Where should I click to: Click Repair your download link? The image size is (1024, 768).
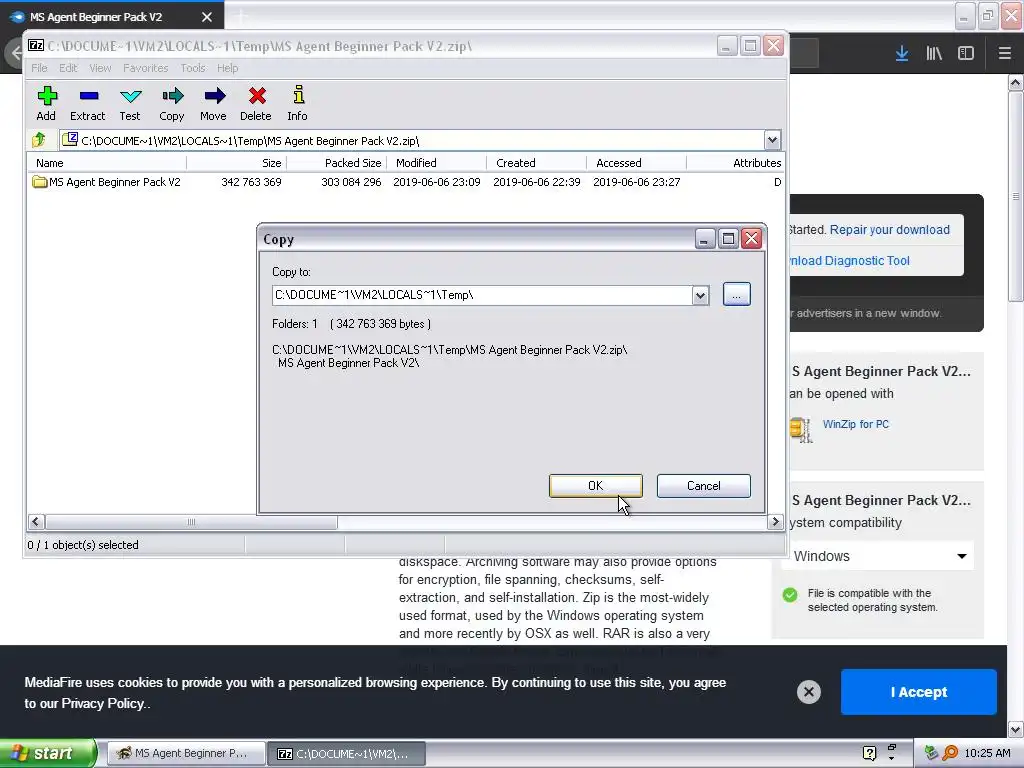889,230
